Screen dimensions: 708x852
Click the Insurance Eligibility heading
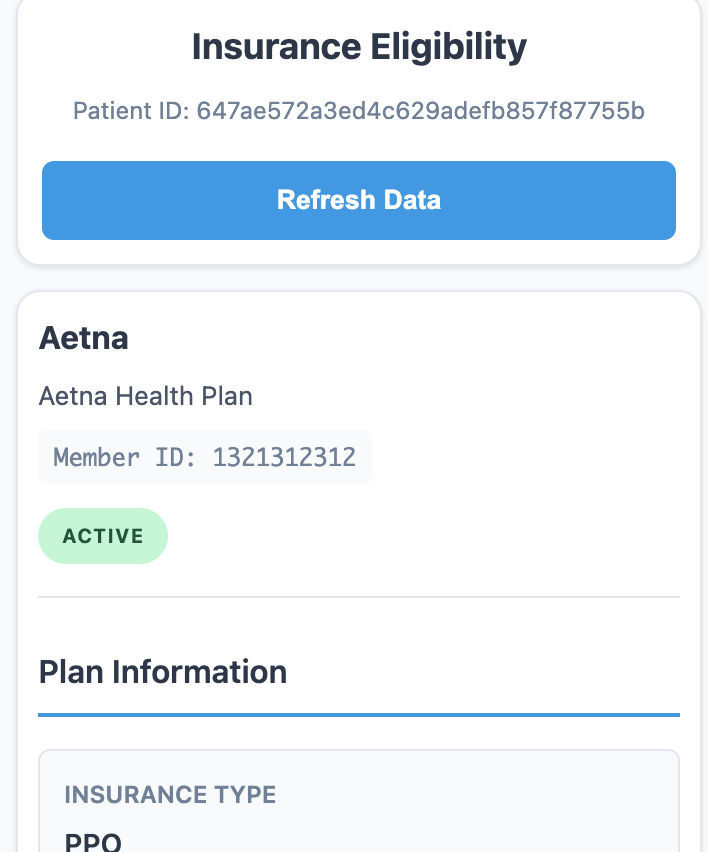[358, 47]
